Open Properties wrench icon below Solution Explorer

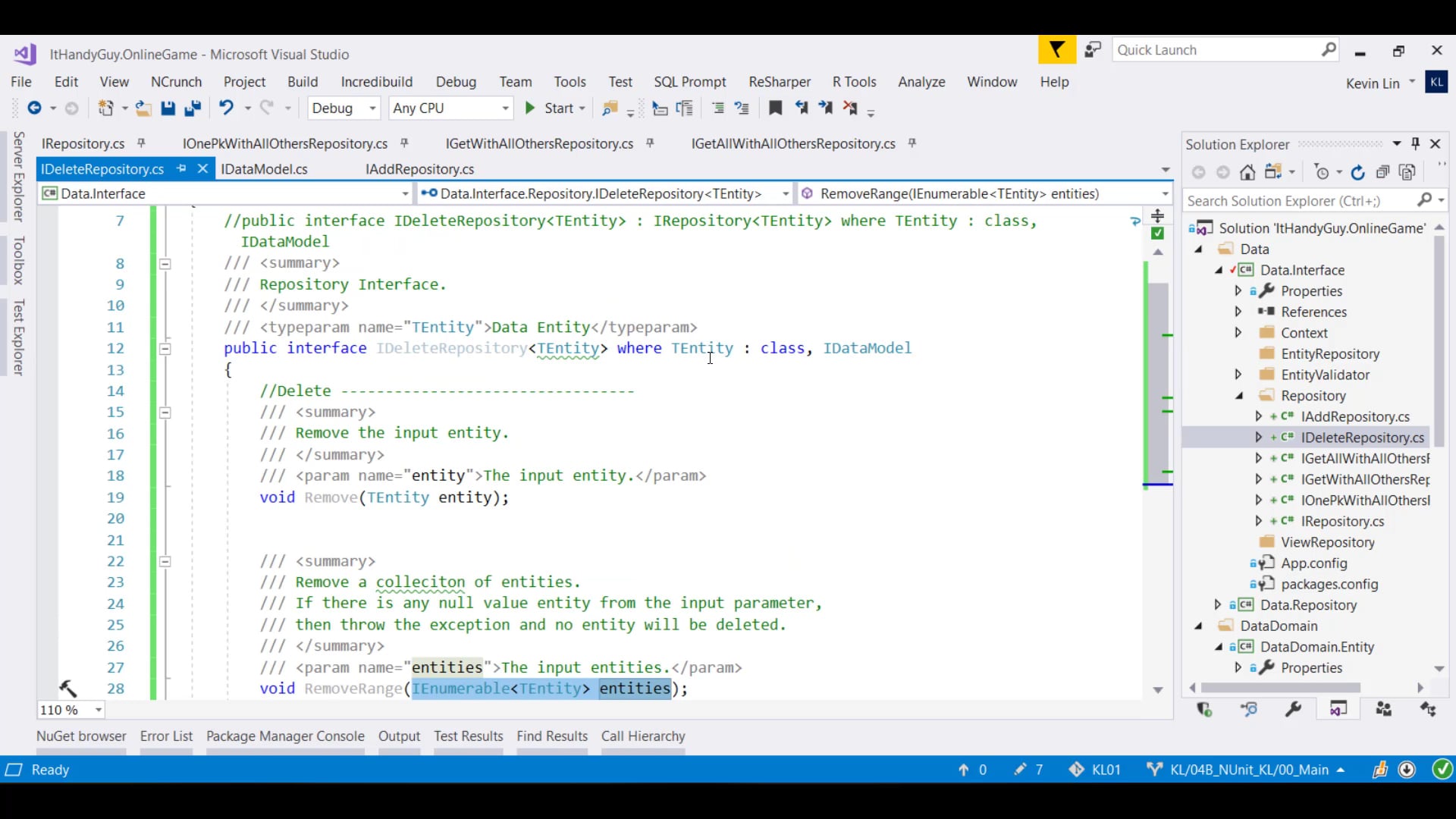tap(1293, 709)
